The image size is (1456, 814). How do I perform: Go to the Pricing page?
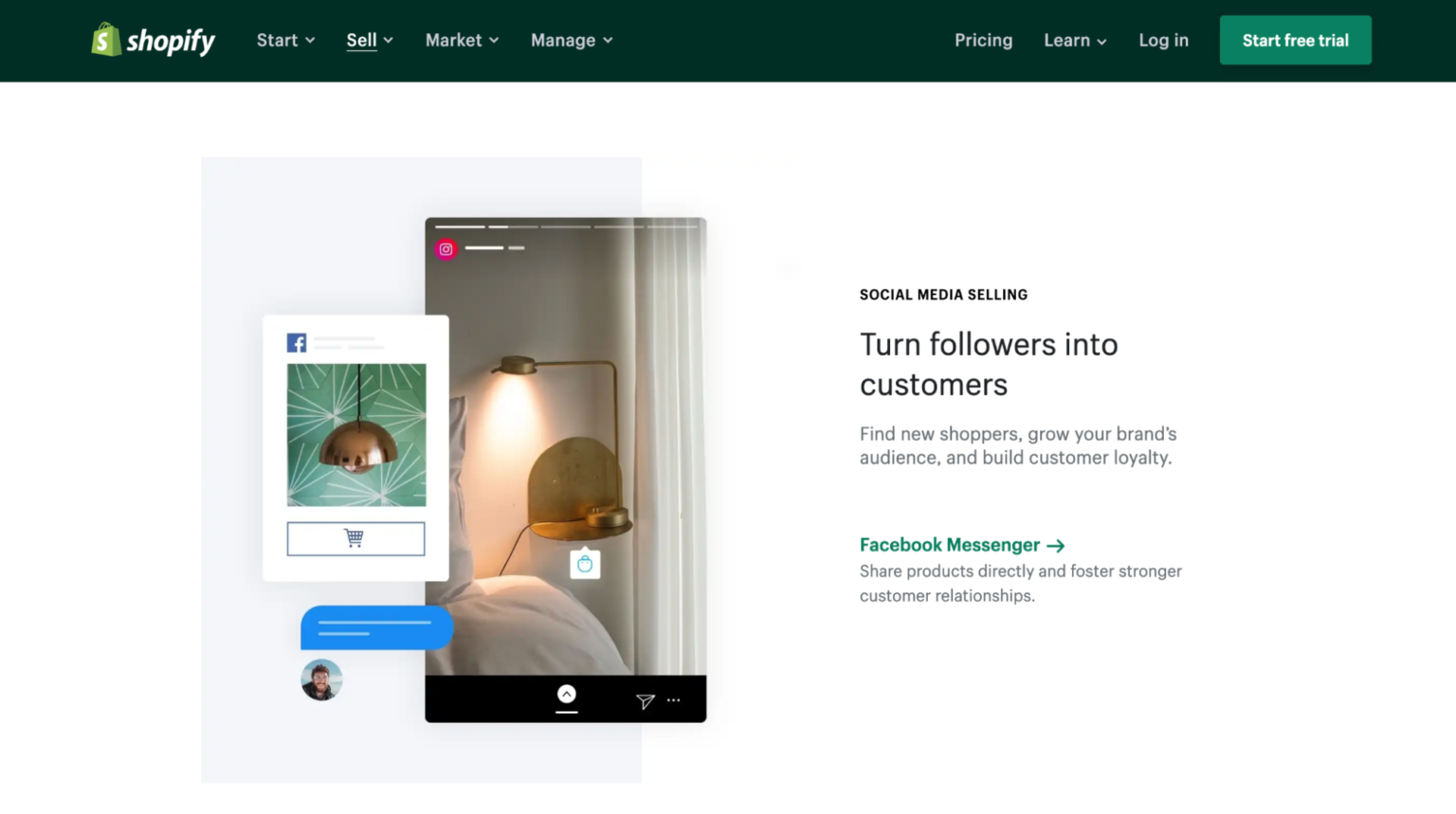click(983, 40)
